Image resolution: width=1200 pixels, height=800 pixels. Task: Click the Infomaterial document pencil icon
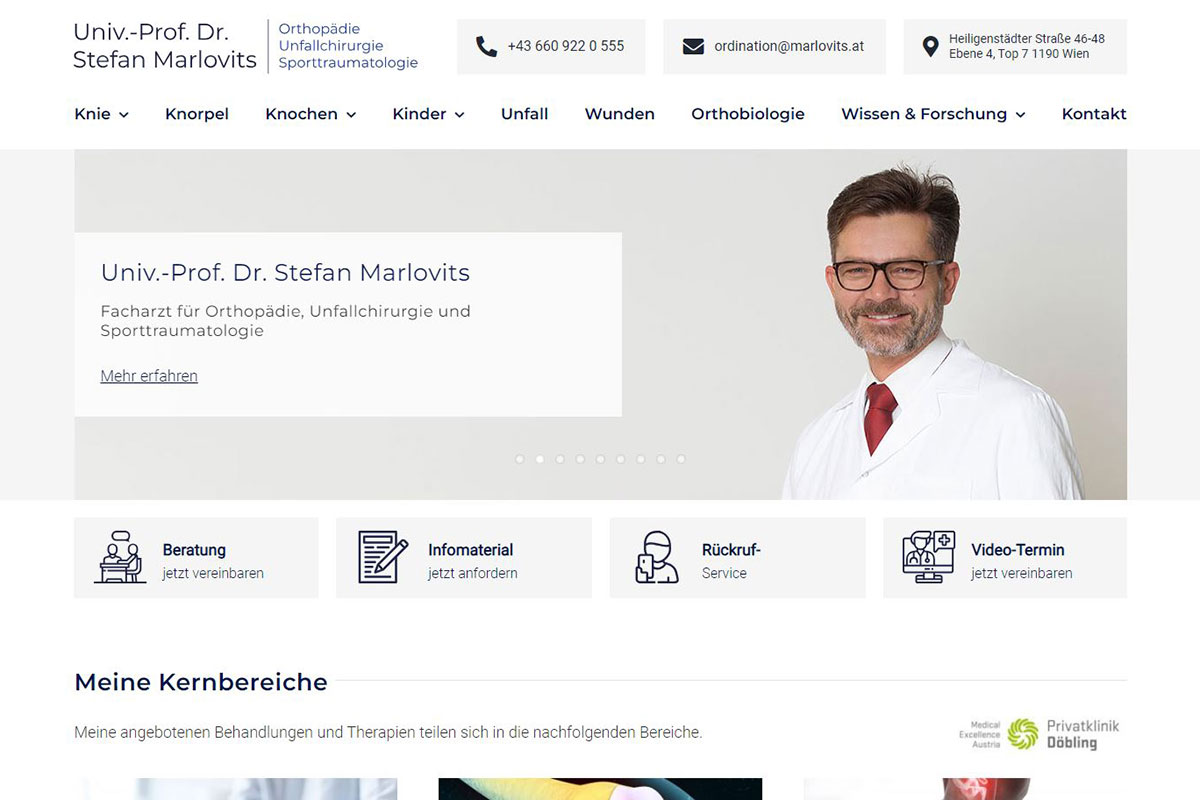click(x=383, y=557)
